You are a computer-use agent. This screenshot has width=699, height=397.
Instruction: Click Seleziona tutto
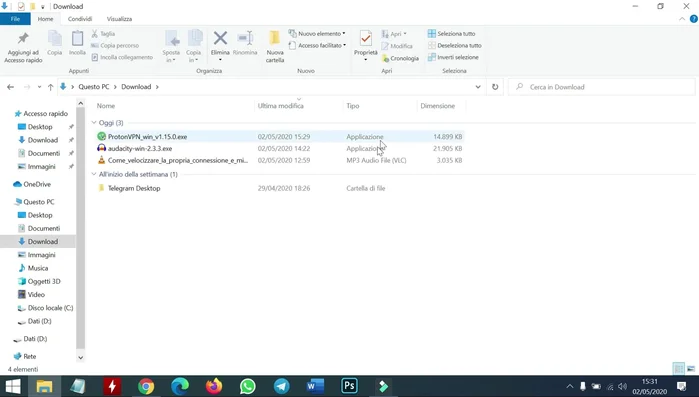(451, 33)
